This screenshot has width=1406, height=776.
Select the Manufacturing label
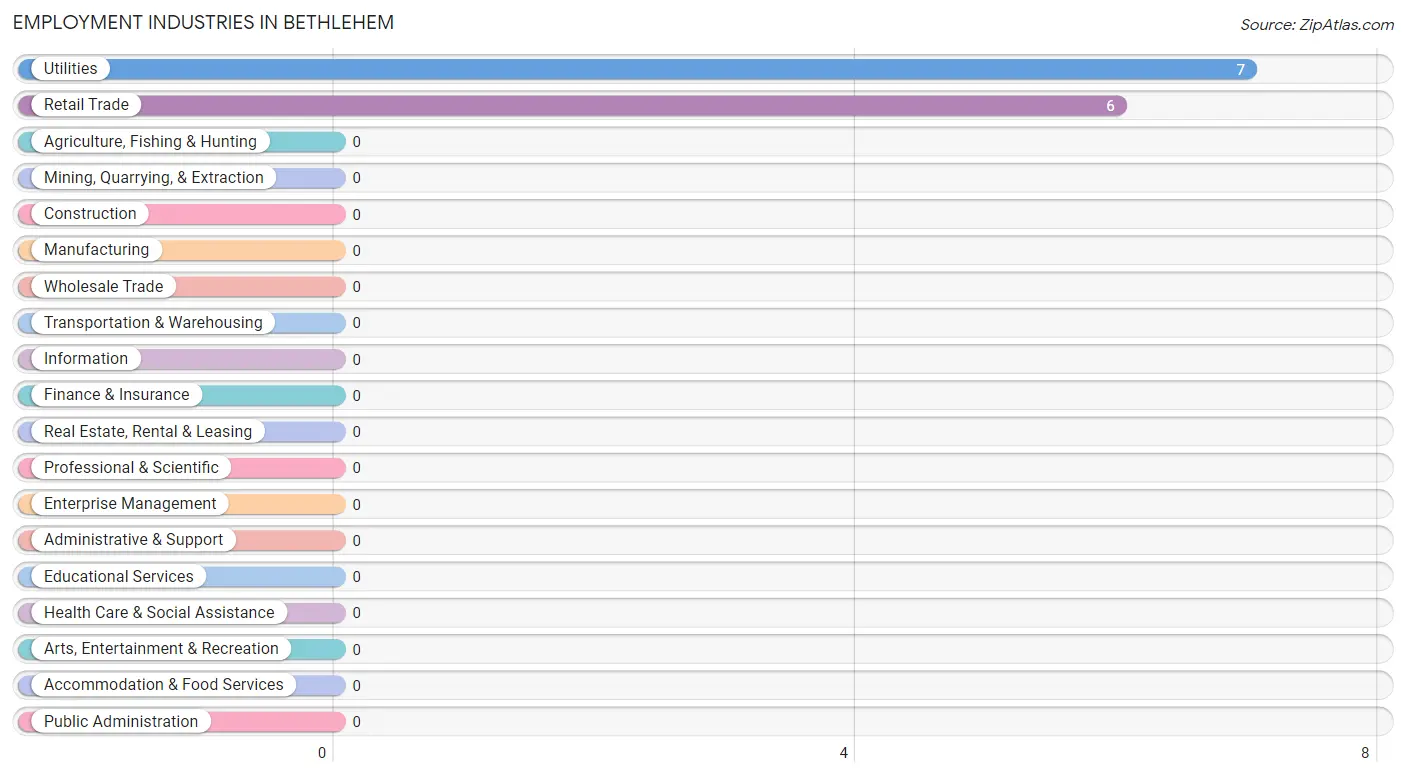pos(96,250)
